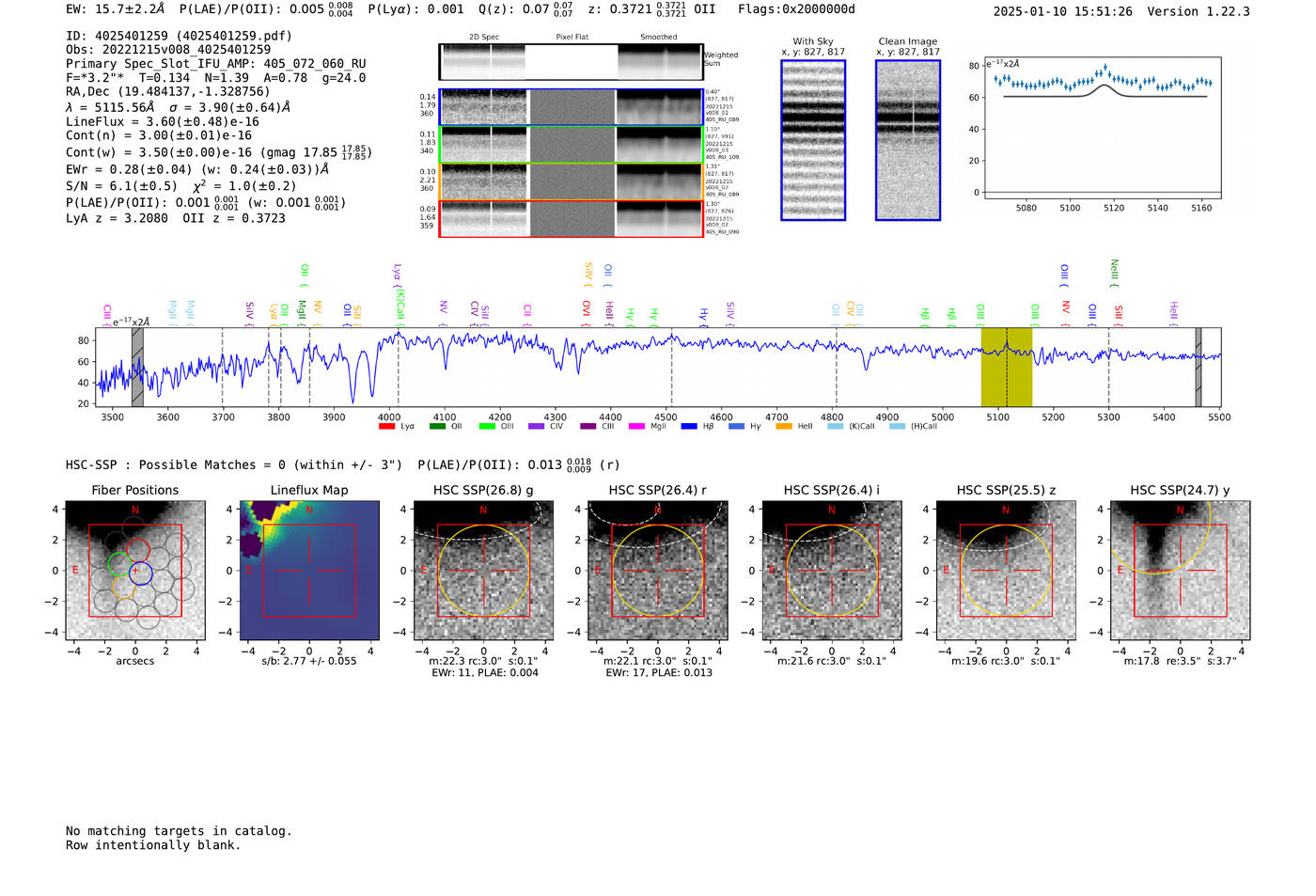Click the hatched gray band near 5460Å

click(1198, 367)
